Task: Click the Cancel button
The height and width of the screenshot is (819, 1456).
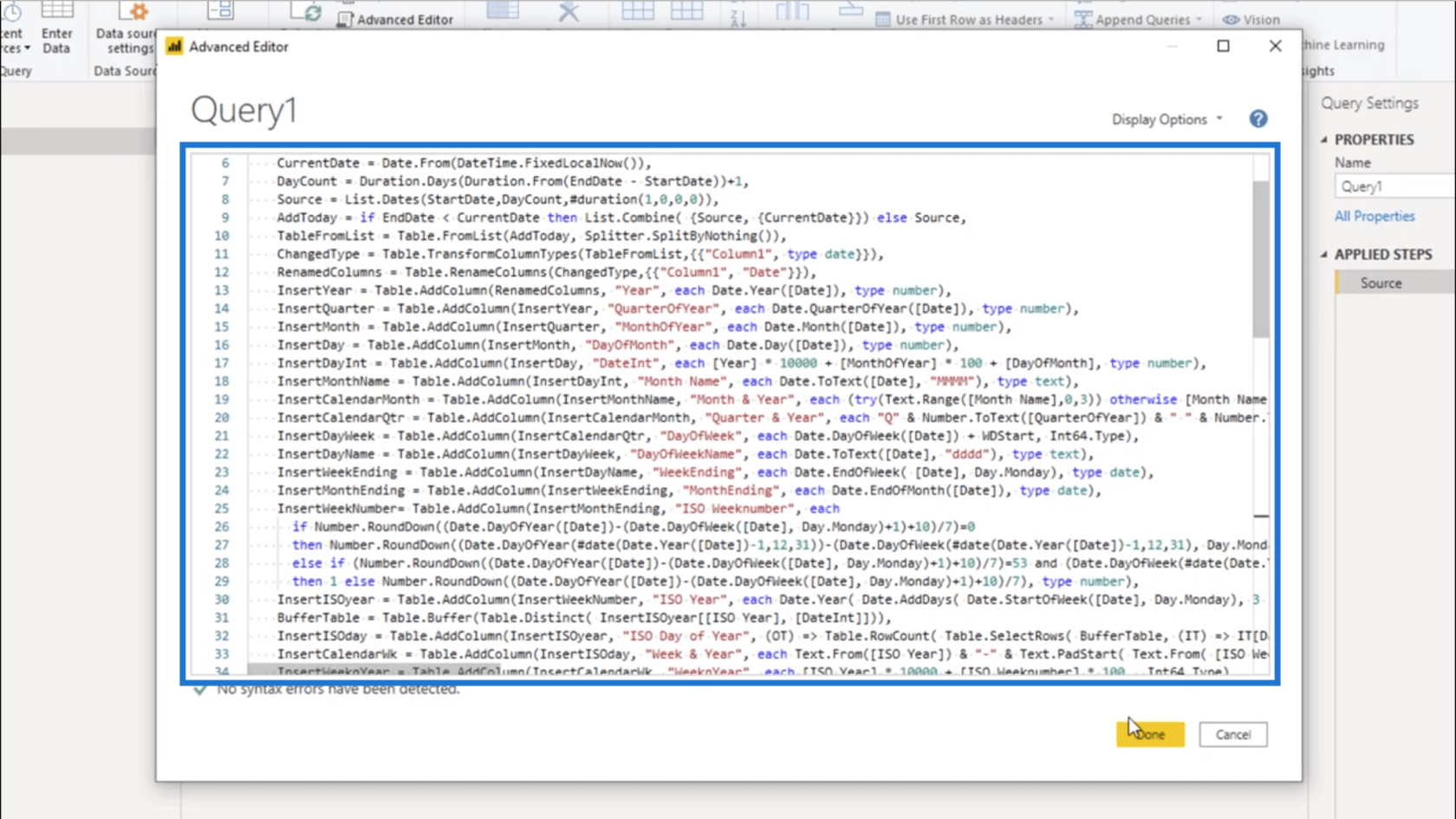Action: pos(1232,734)
